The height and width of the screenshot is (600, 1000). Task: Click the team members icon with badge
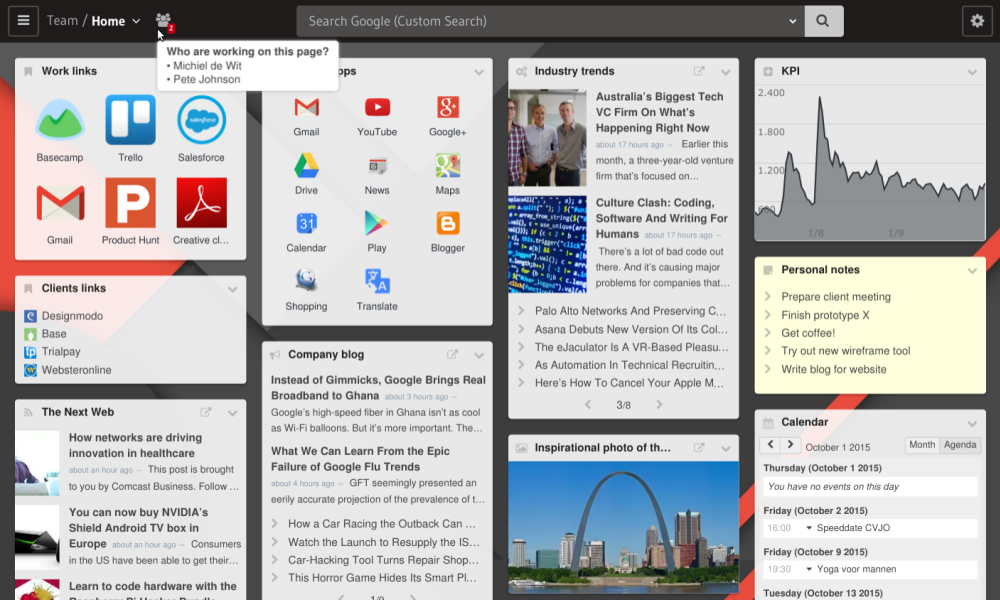165,22
